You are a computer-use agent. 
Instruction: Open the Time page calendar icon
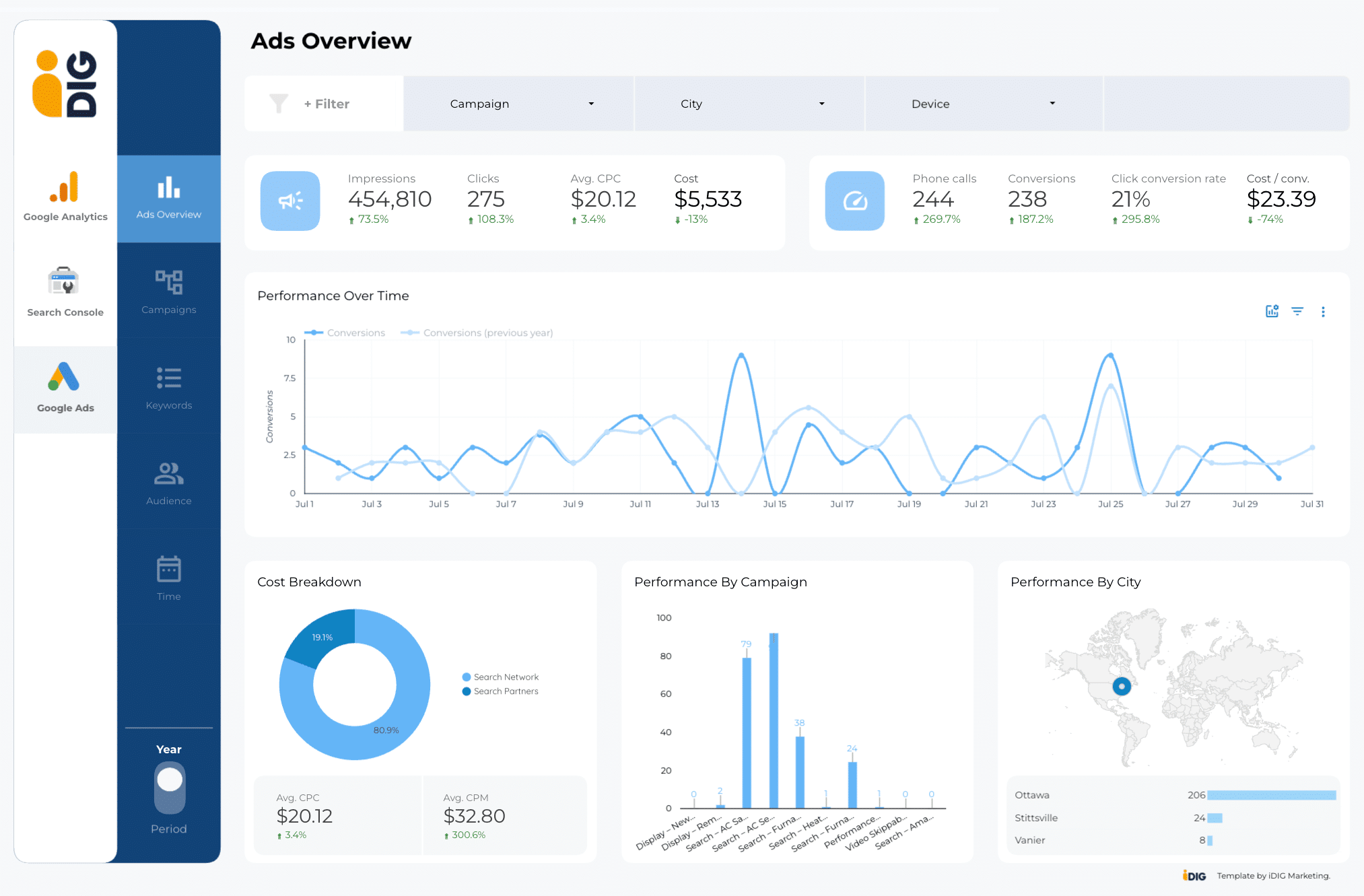pyautogui.click(x=168, y=570)
